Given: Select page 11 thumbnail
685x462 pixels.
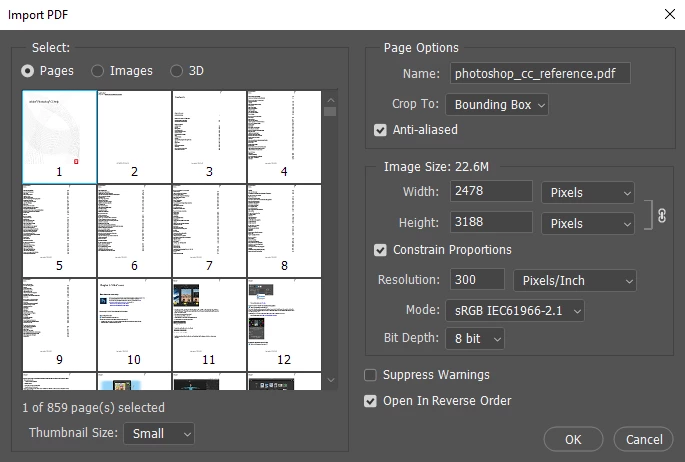Looking at the screenshot, I should 209,325.
